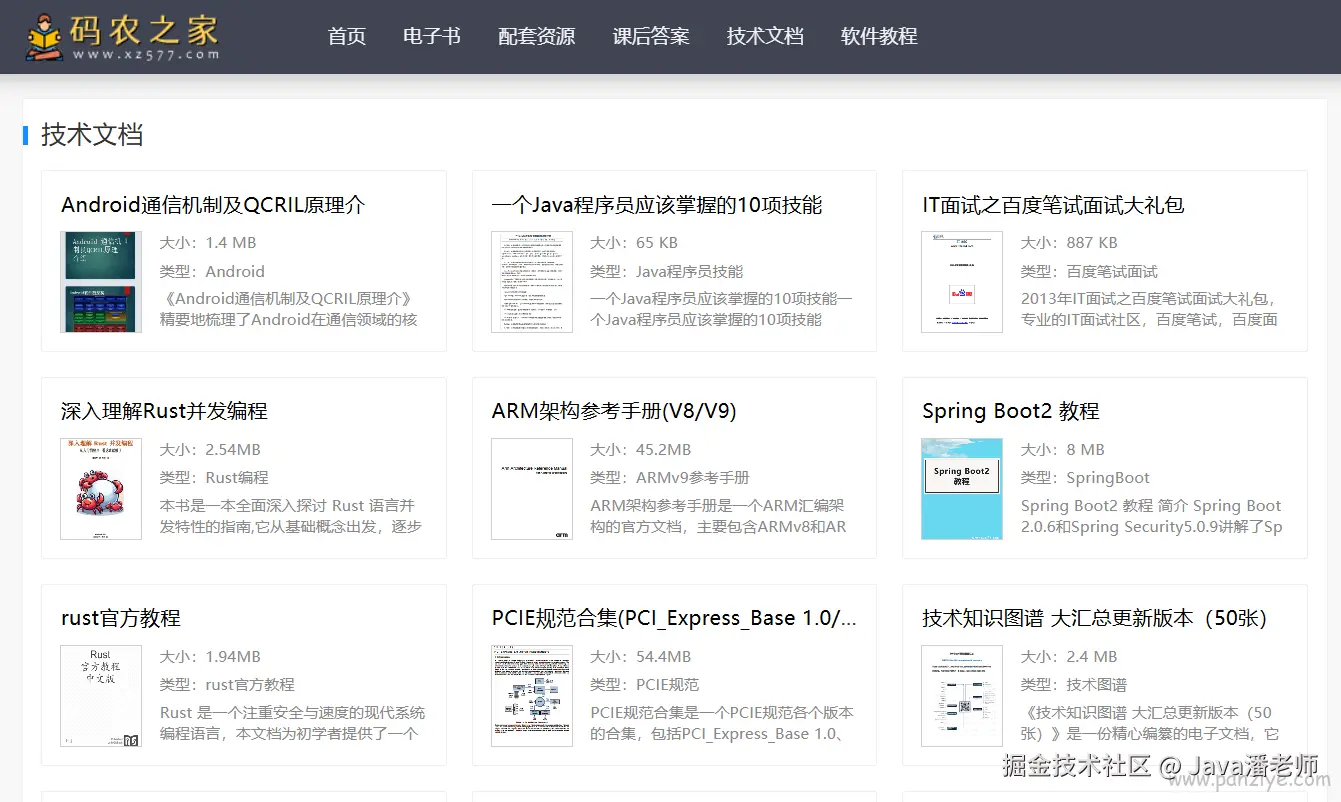The width and height of the screenshot is (1341, 802).
Task: Click the 大小：2.4 MB text
Action: pos(1069,656)
